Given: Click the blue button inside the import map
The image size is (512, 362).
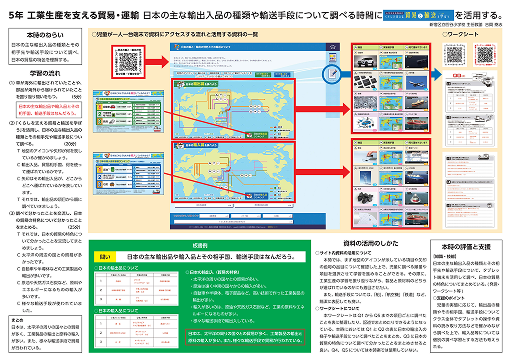Looking at the screenshot, I should [256, 196].
